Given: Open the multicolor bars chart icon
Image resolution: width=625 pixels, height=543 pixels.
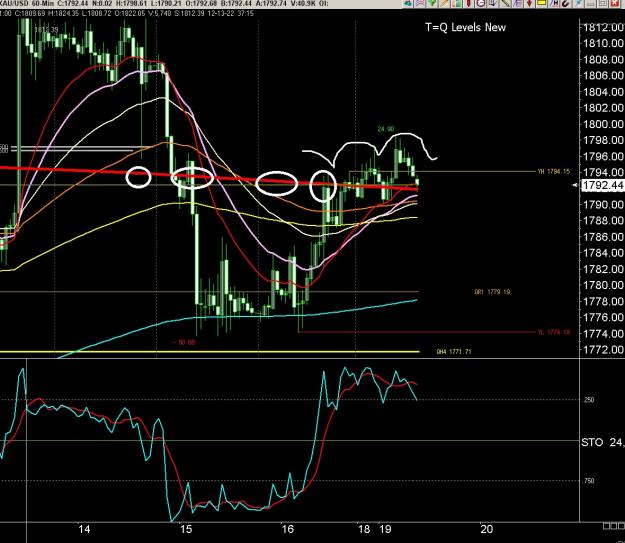Looking at the screenshot, I should (456, 3).
